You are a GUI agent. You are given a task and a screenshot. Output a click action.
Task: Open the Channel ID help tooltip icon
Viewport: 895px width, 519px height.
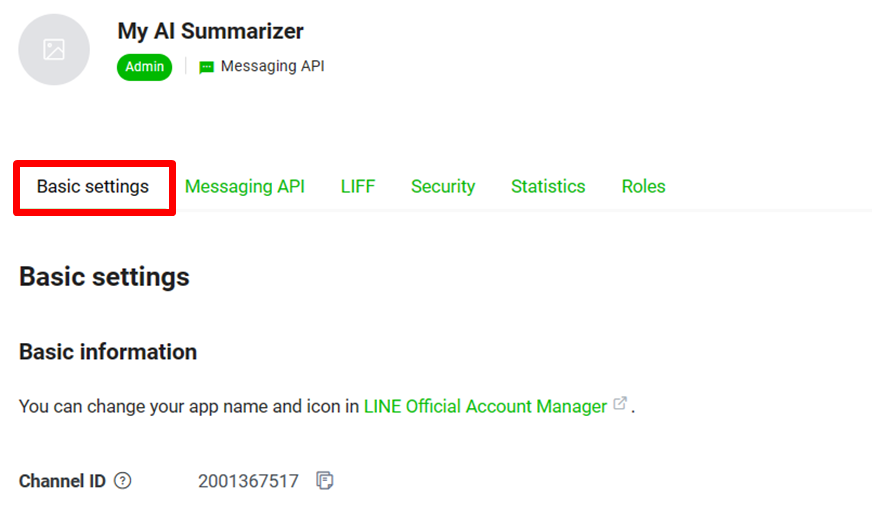[x=123, y=481]
